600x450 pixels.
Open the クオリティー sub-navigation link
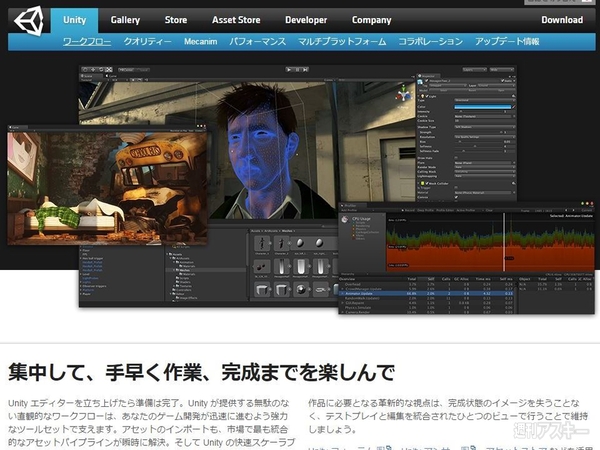147,41
